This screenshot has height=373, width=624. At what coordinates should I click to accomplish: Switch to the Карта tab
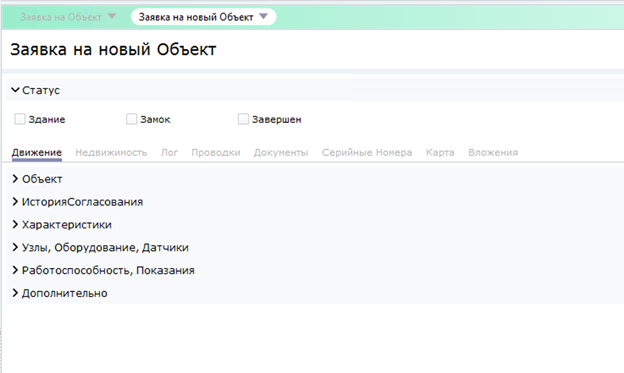click(x=440, y=152)
